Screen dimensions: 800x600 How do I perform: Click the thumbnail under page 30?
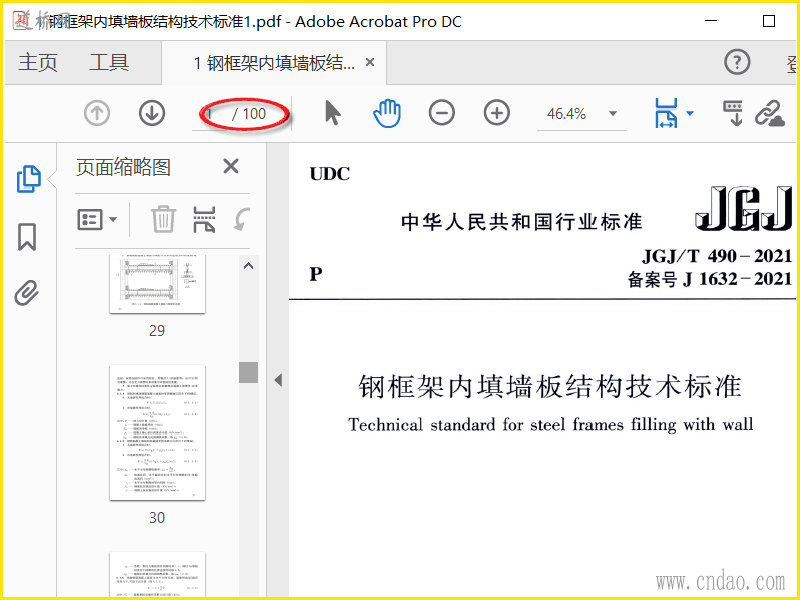coord(157,574)
